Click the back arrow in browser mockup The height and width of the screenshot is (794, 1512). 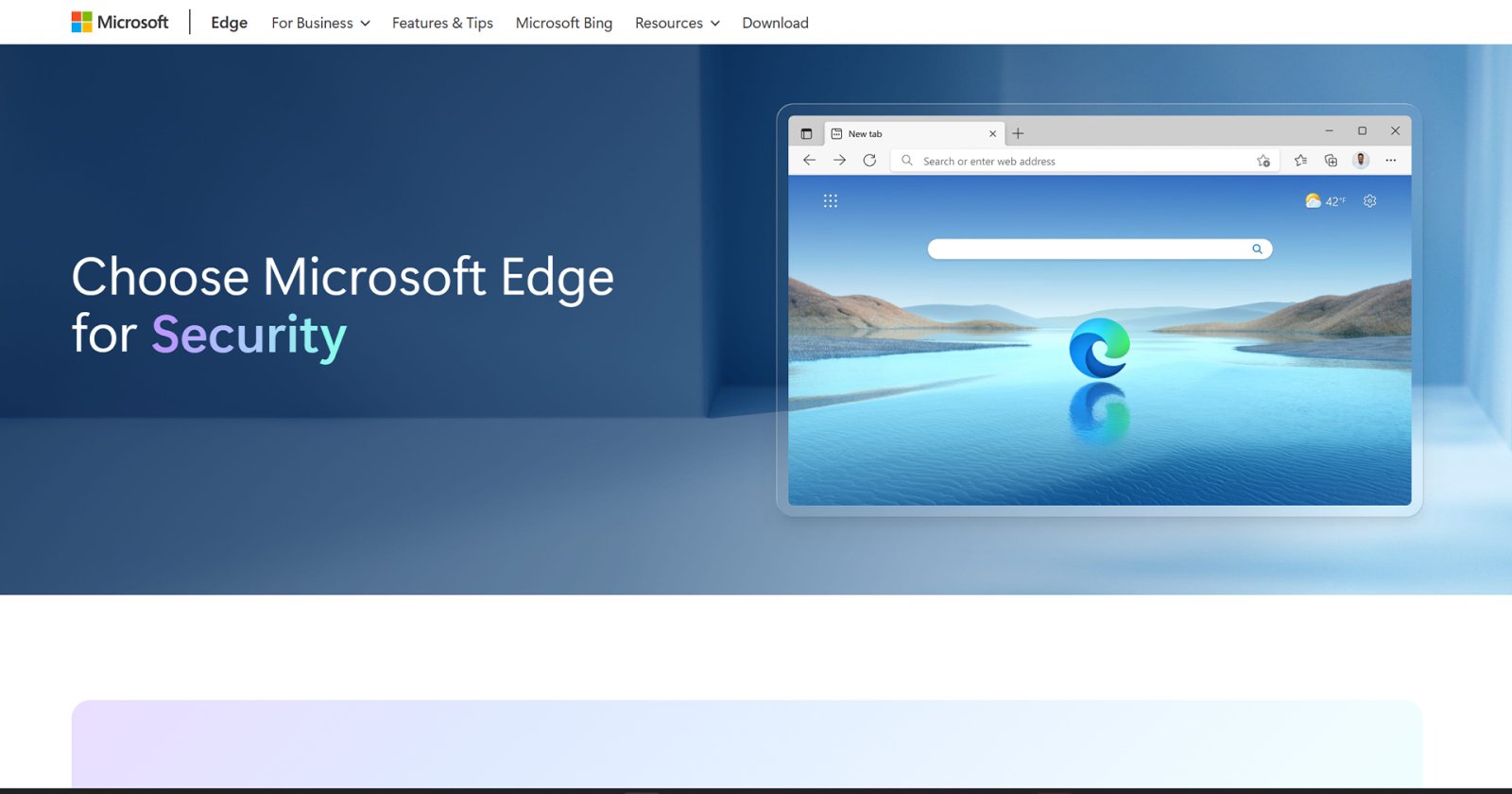809,161
